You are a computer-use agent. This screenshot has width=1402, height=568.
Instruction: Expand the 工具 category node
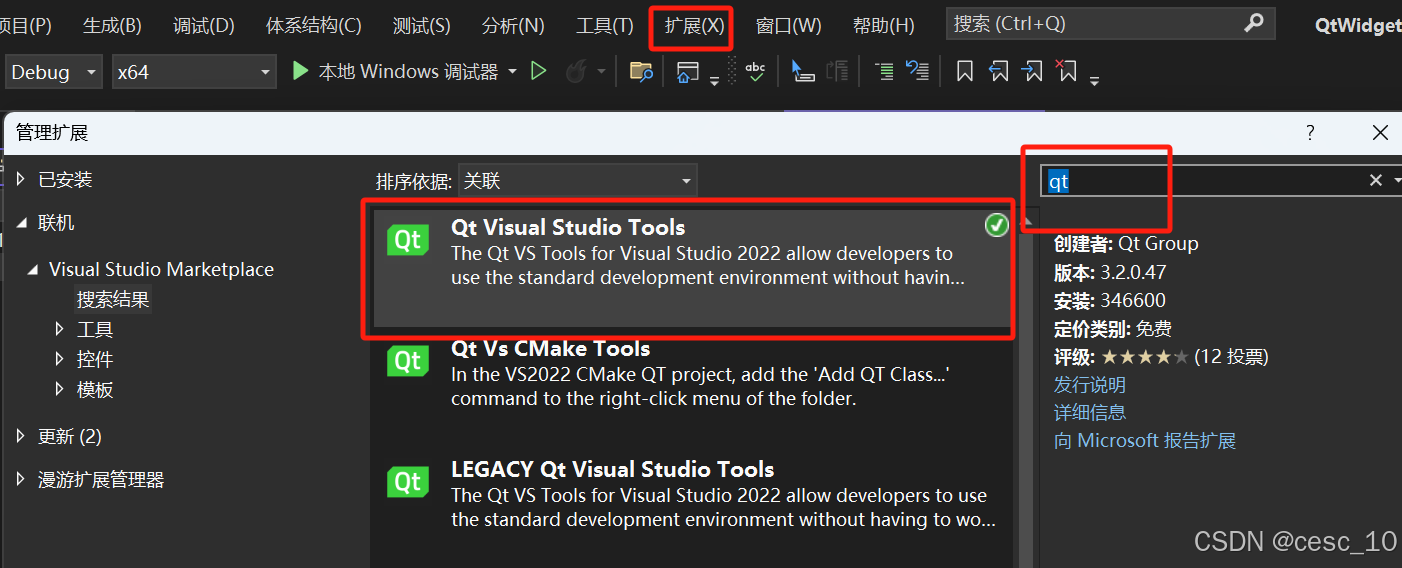pyautogui.click(x=60, y=329)
